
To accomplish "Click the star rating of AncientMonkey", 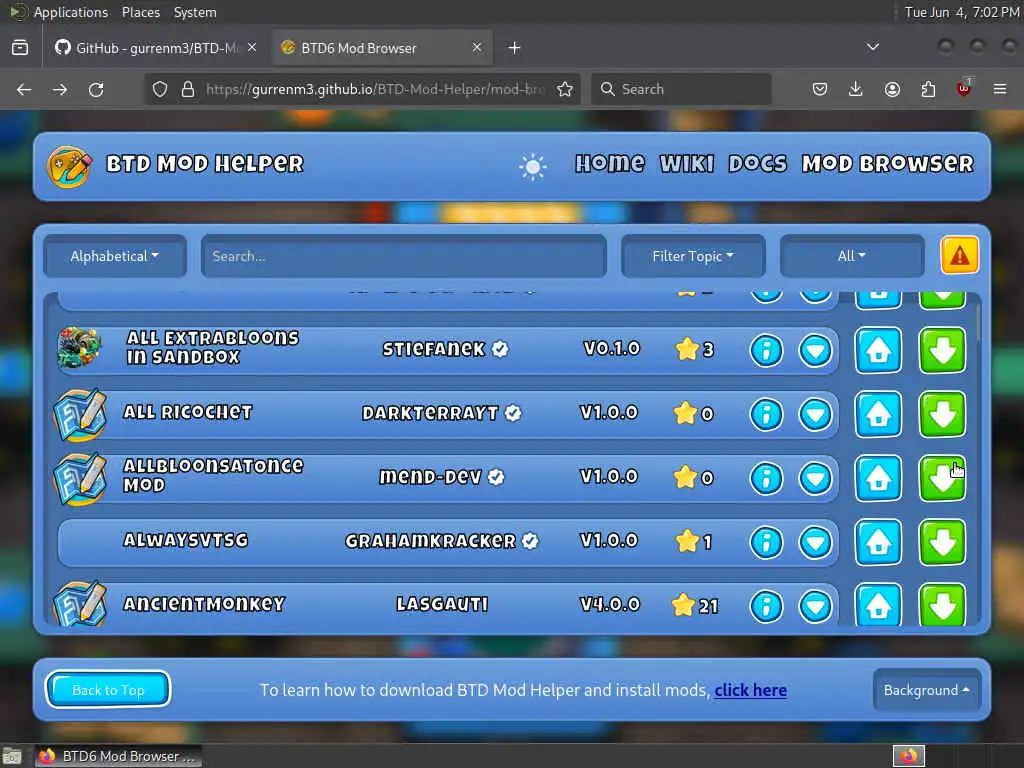I will tap(695, 605).
